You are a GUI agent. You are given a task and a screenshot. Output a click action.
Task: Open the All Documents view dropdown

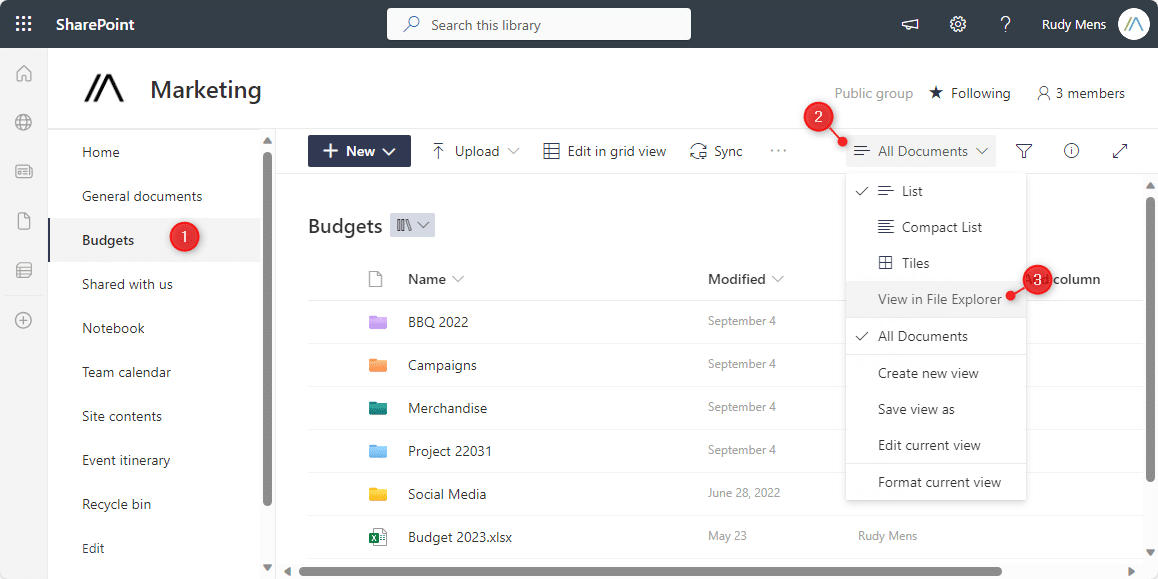pyautogui.click(x=921, y=151)
